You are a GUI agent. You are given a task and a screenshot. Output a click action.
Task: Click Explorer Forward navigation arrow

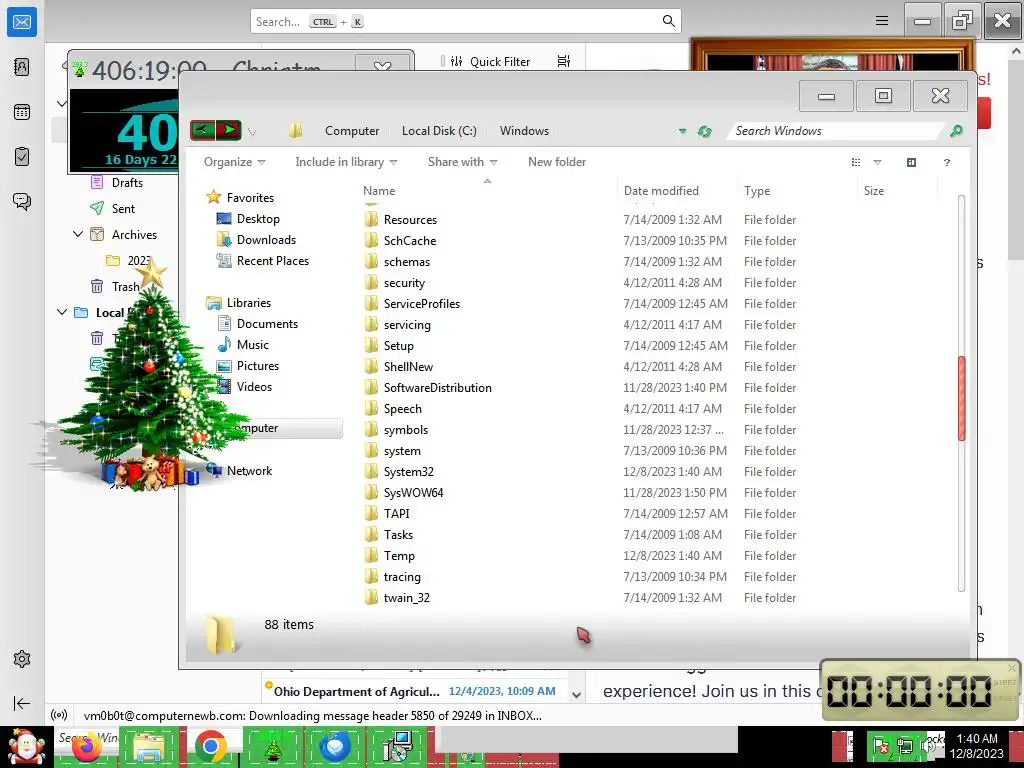229,130
